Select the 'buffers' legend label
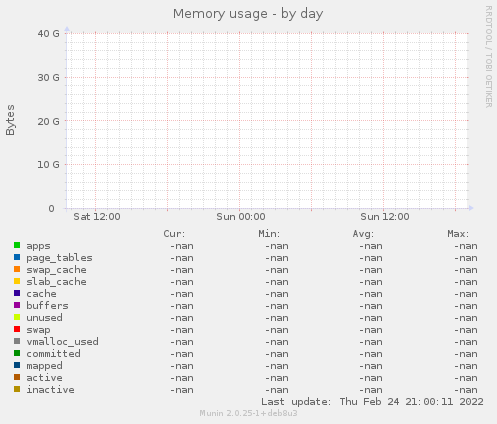 [47, 306]
